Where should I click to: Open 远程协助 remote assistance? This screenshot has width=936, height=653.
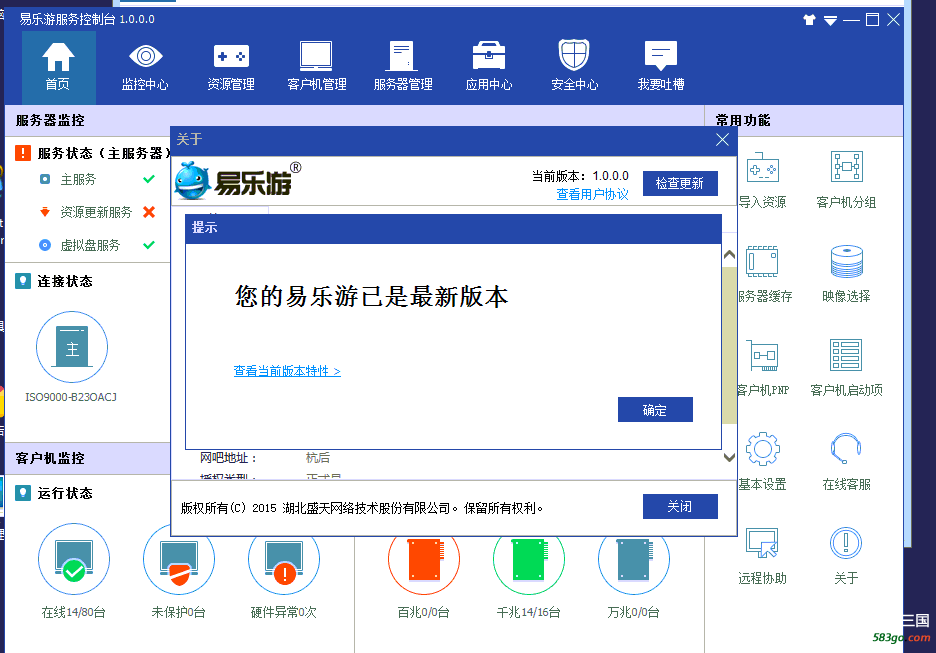tap(762, 555)
